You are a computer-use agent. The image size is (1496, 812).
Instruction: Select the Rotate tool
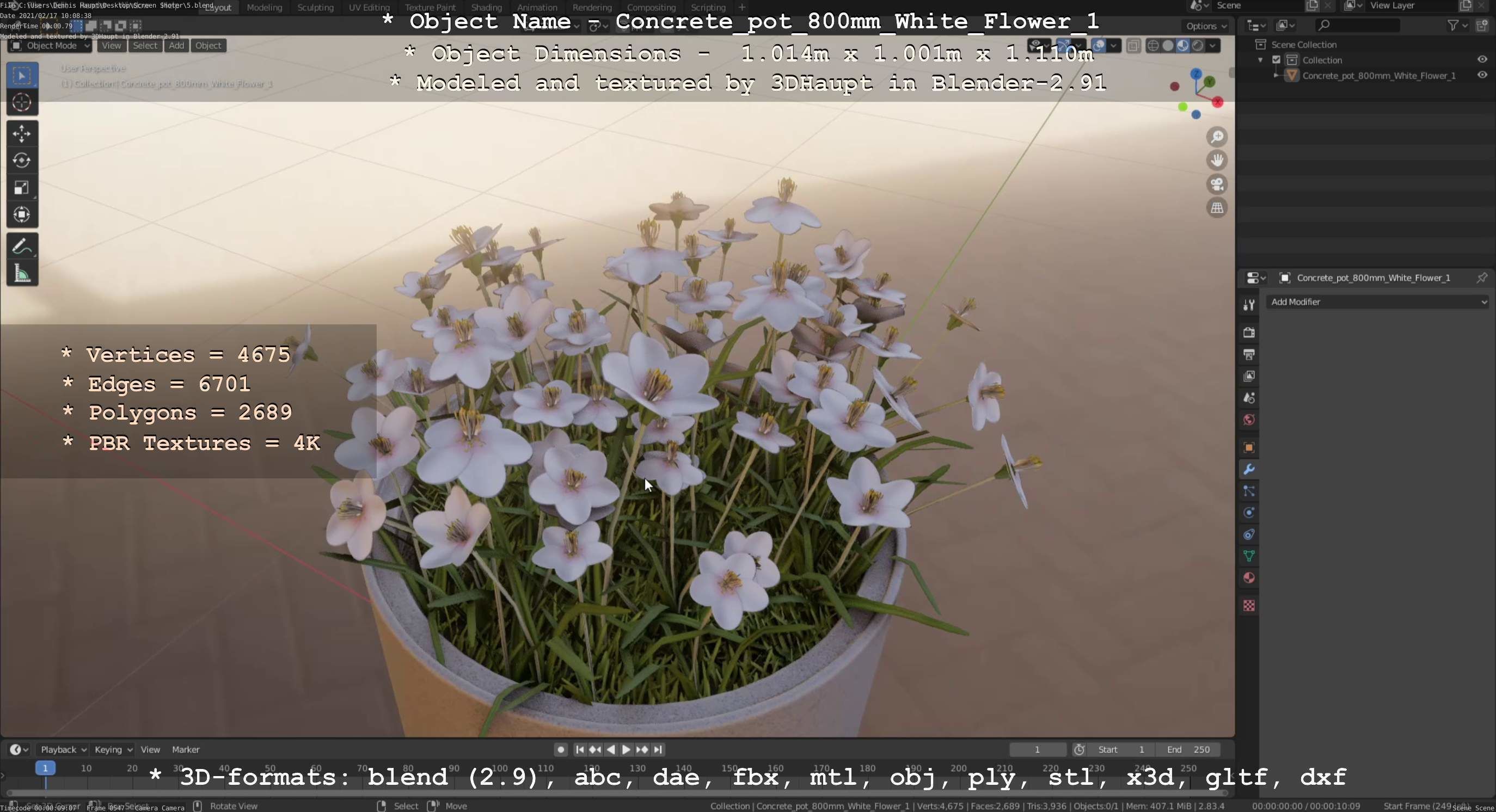(x=21, y=160)
